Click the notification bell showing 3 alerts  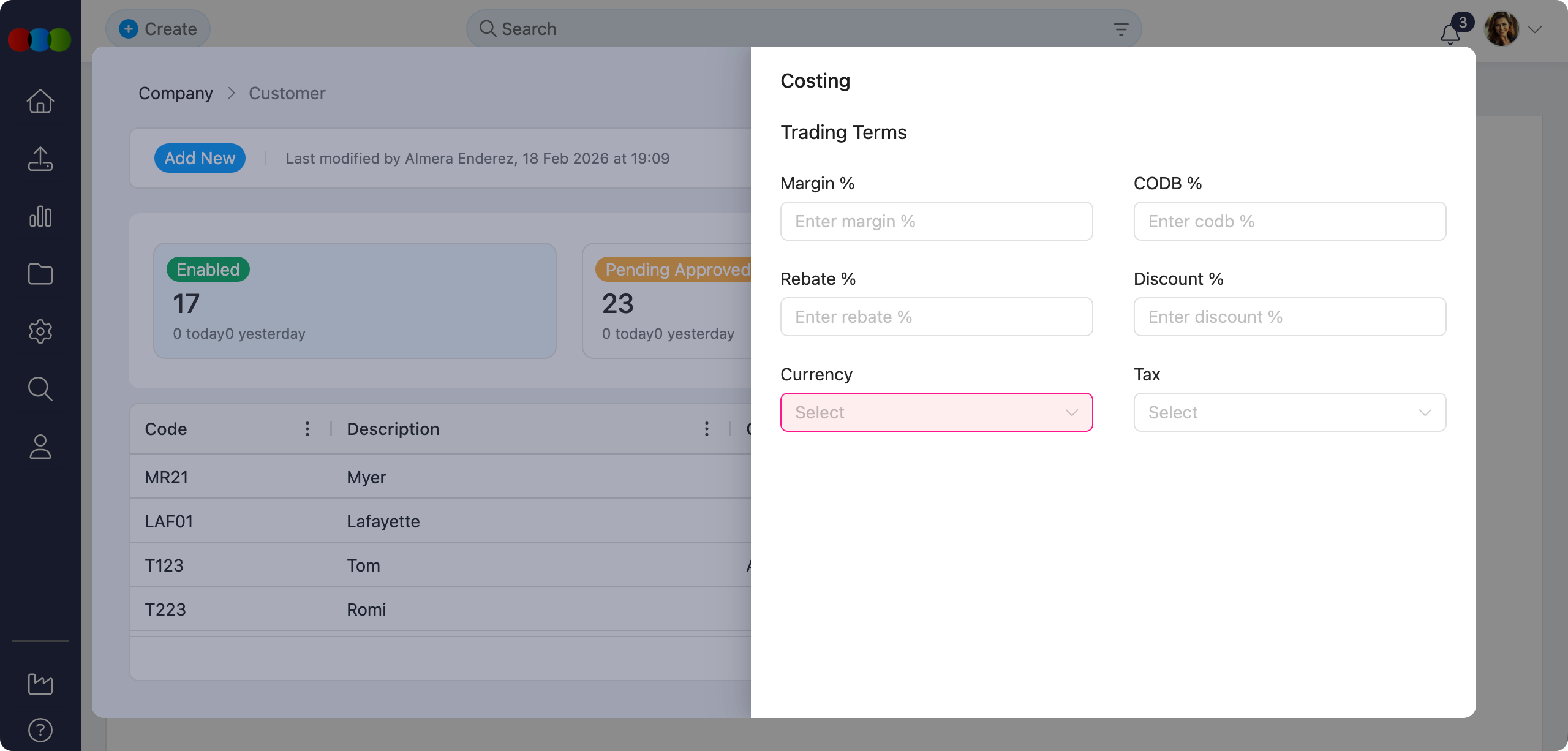pos(1449,34)
